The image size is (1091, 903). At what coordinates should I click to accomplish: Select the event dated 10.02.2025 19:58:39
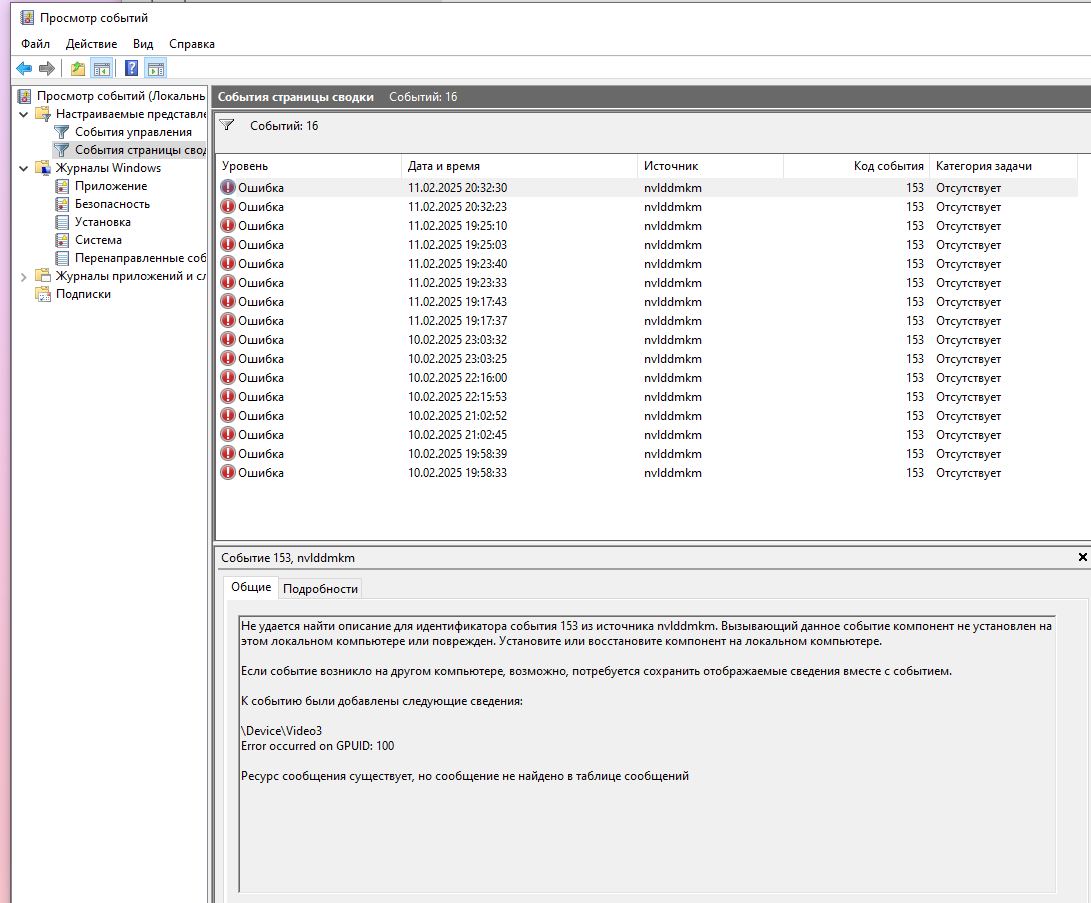(x=647, y=454)
